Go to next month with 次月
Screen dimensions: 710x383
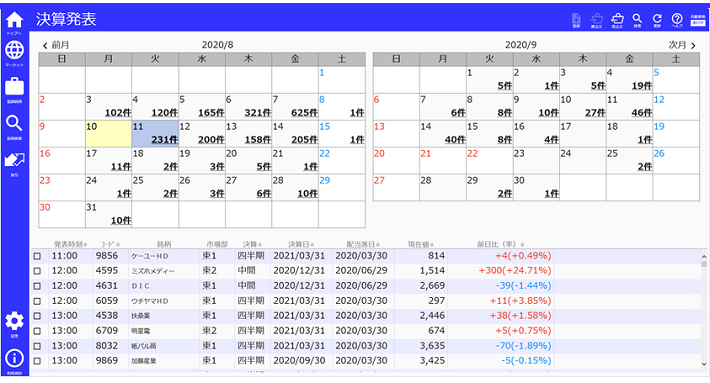pyautogui.click(x=682, y=45)
